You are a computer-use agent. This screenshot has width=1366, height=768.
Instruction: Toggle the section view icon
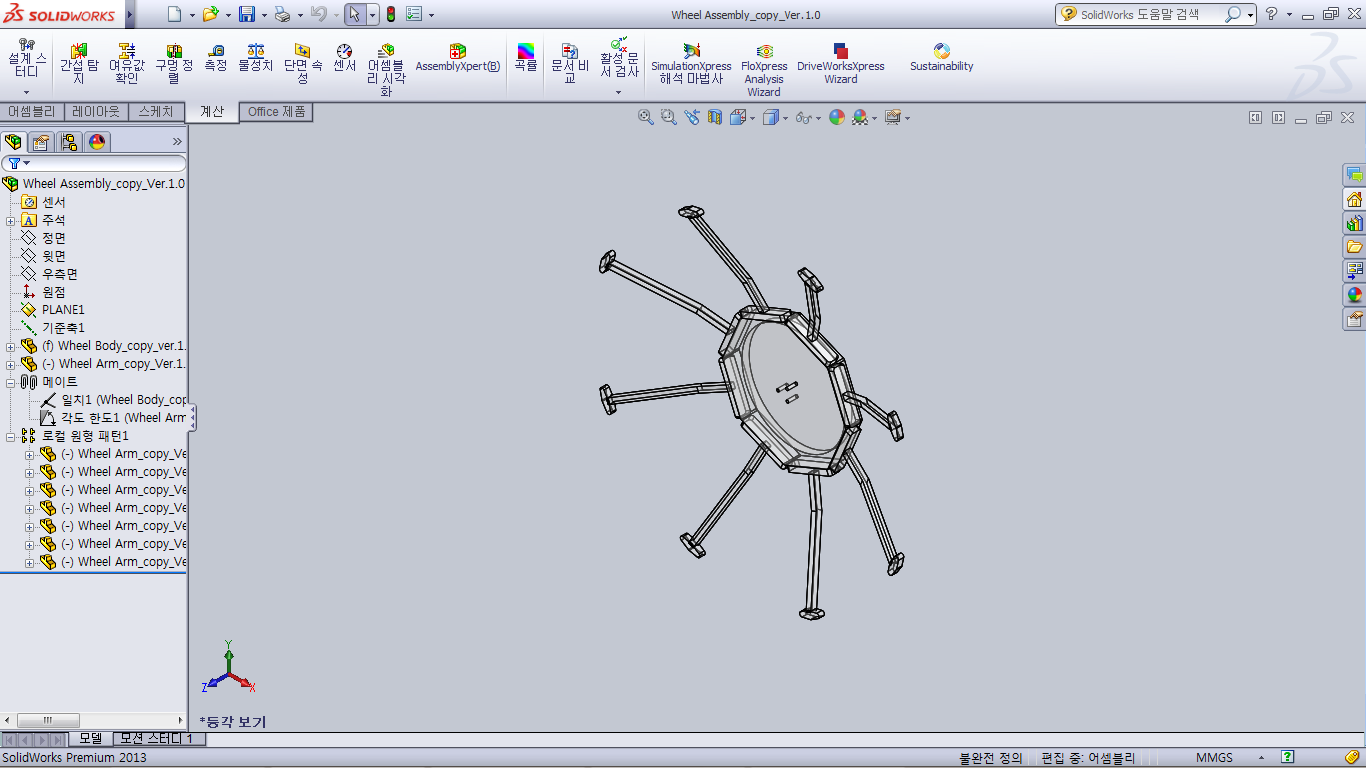pyautogui.click(x=715, y=117)
